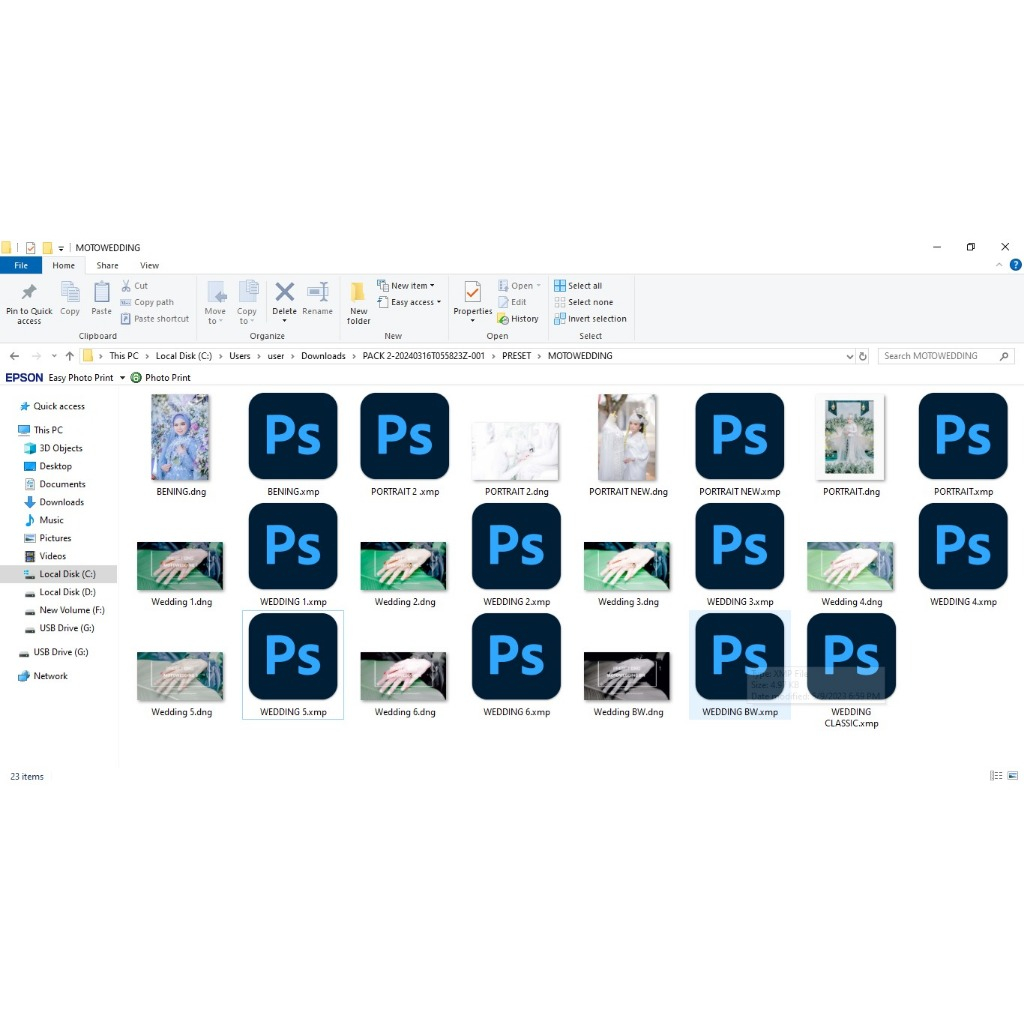Open EPSON Easy Photo Print dropdown
1024x1024 pixels.
tap(122, 377)
